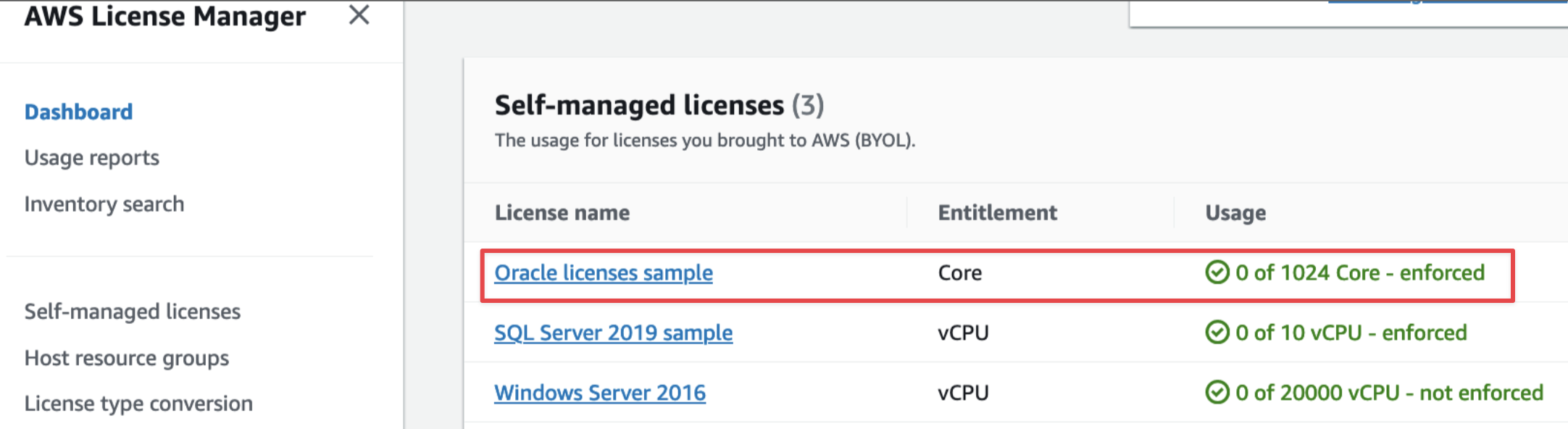Open the Oracle licenses sample link
The width and height of the screenshot is (1568, 429).
click(604, 273)
